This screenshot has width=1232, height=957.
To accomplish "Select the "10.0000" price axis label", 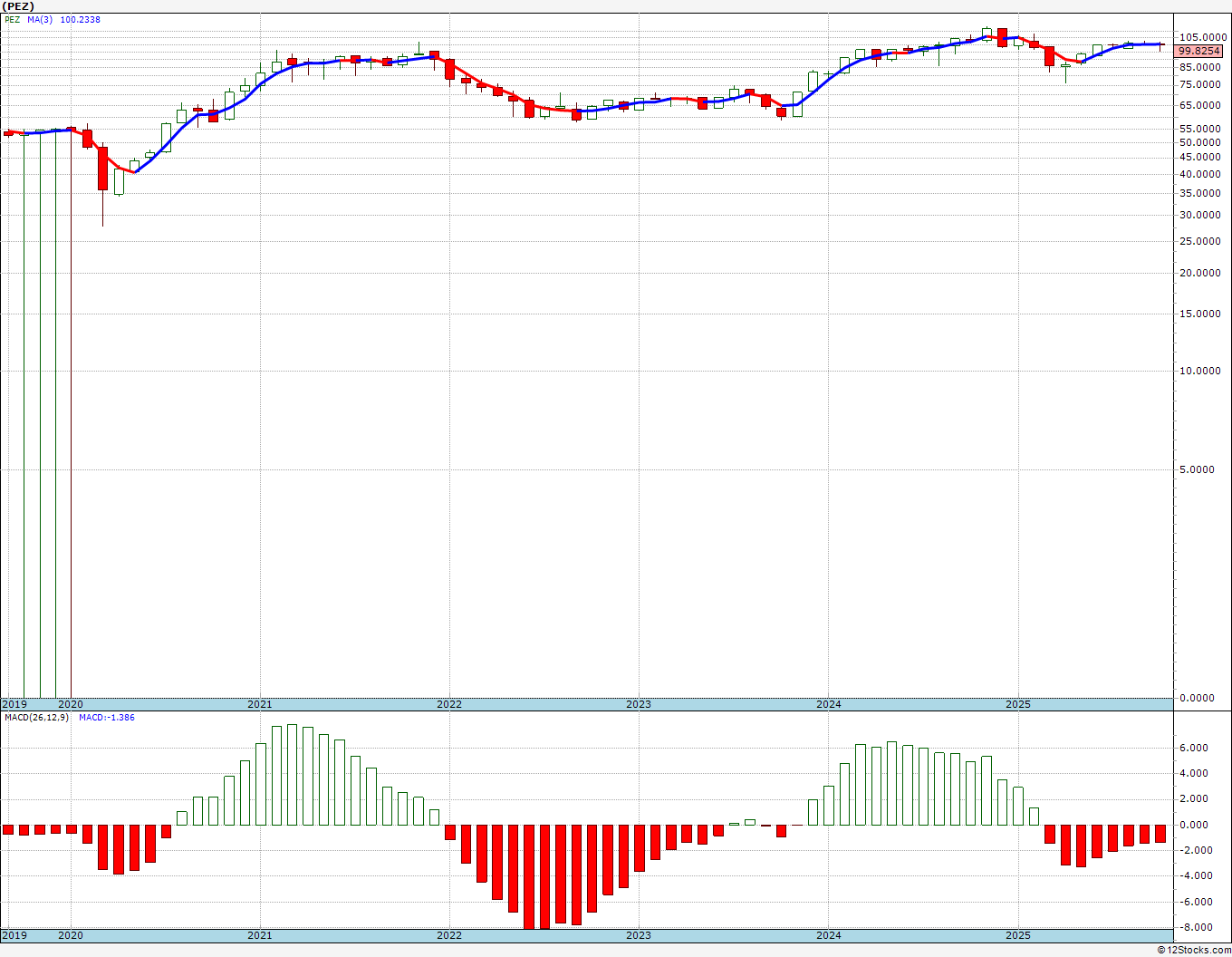I will coord(1200,371).
